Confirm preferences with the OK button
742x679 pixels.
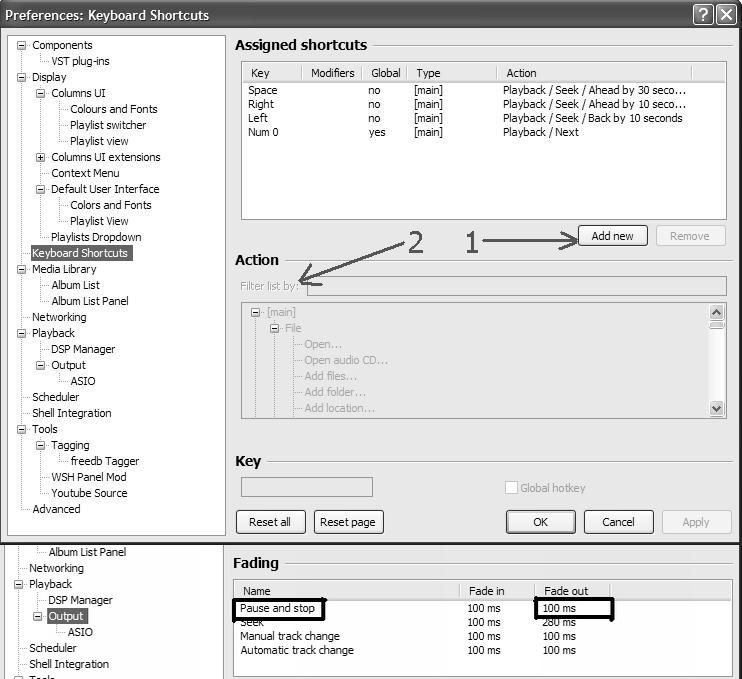[540, 522]
